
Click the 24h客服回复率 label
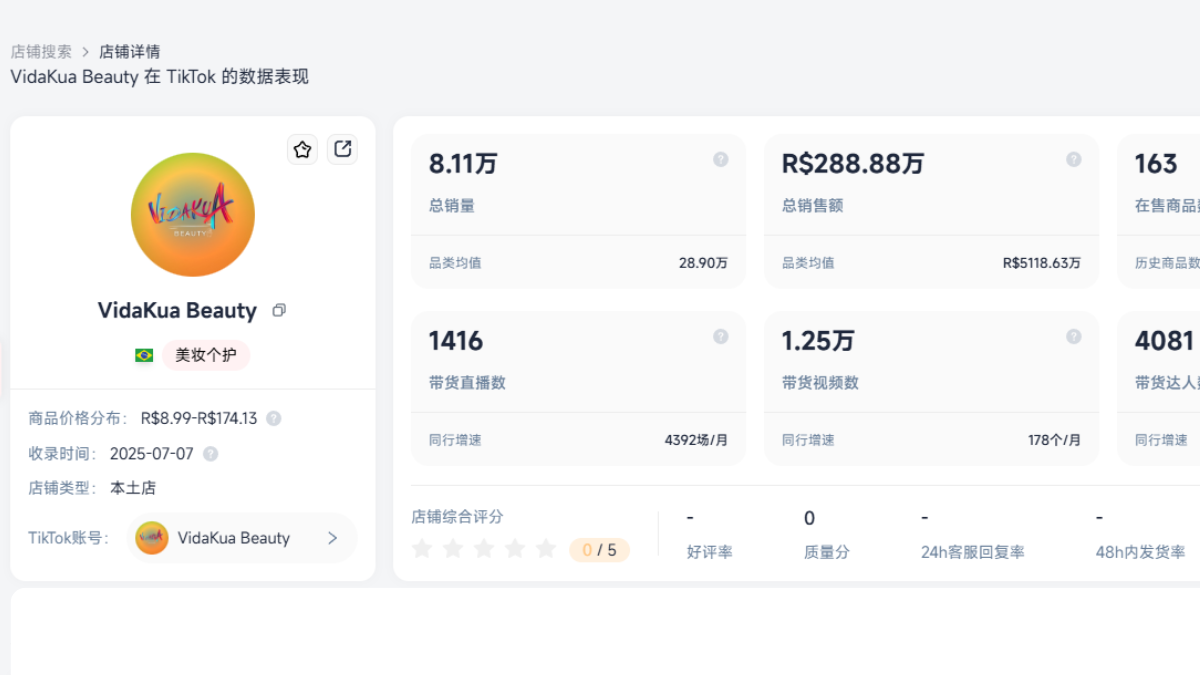point(972,552)
